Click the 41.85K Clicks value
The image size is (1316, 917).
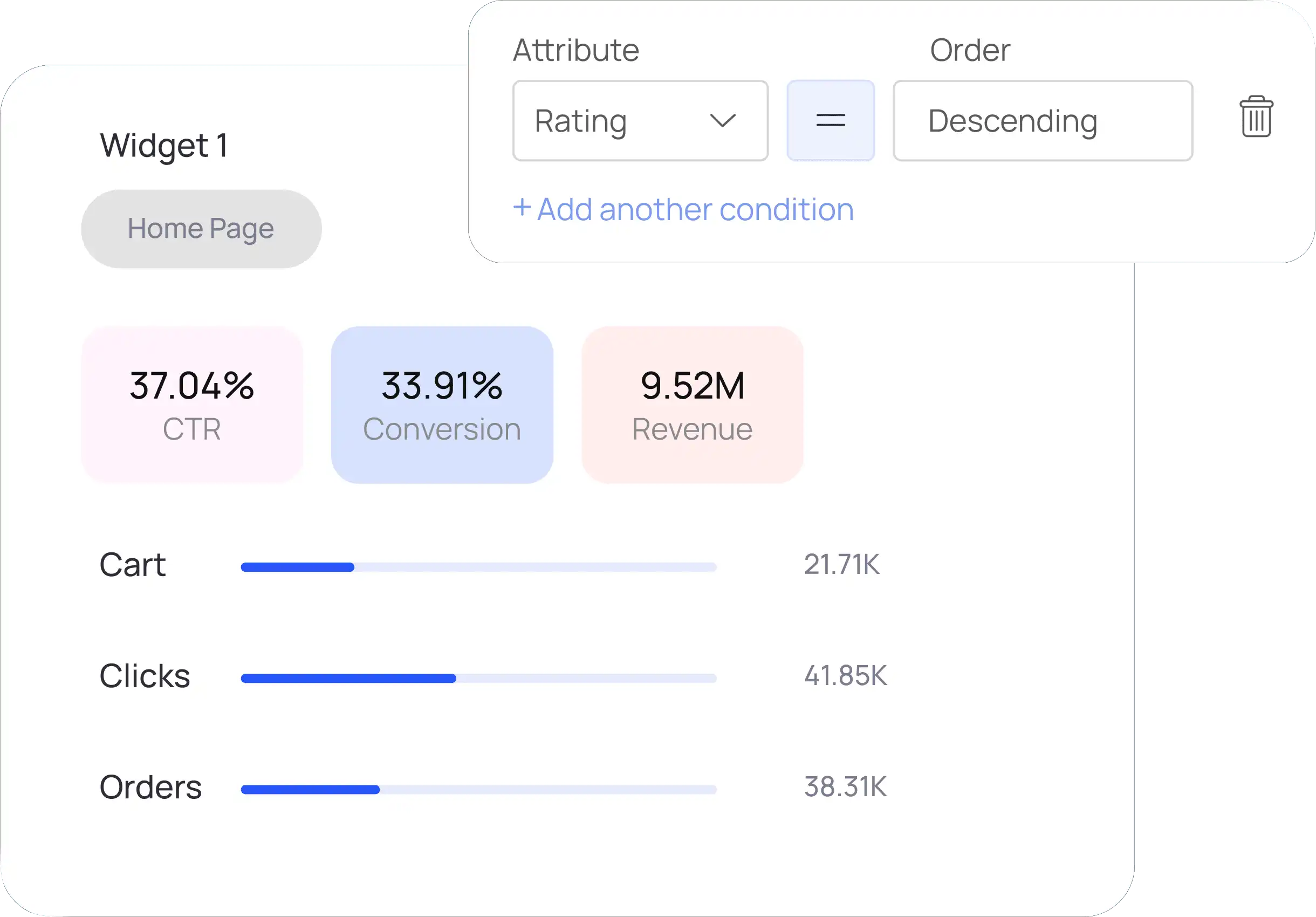(845, 676)
